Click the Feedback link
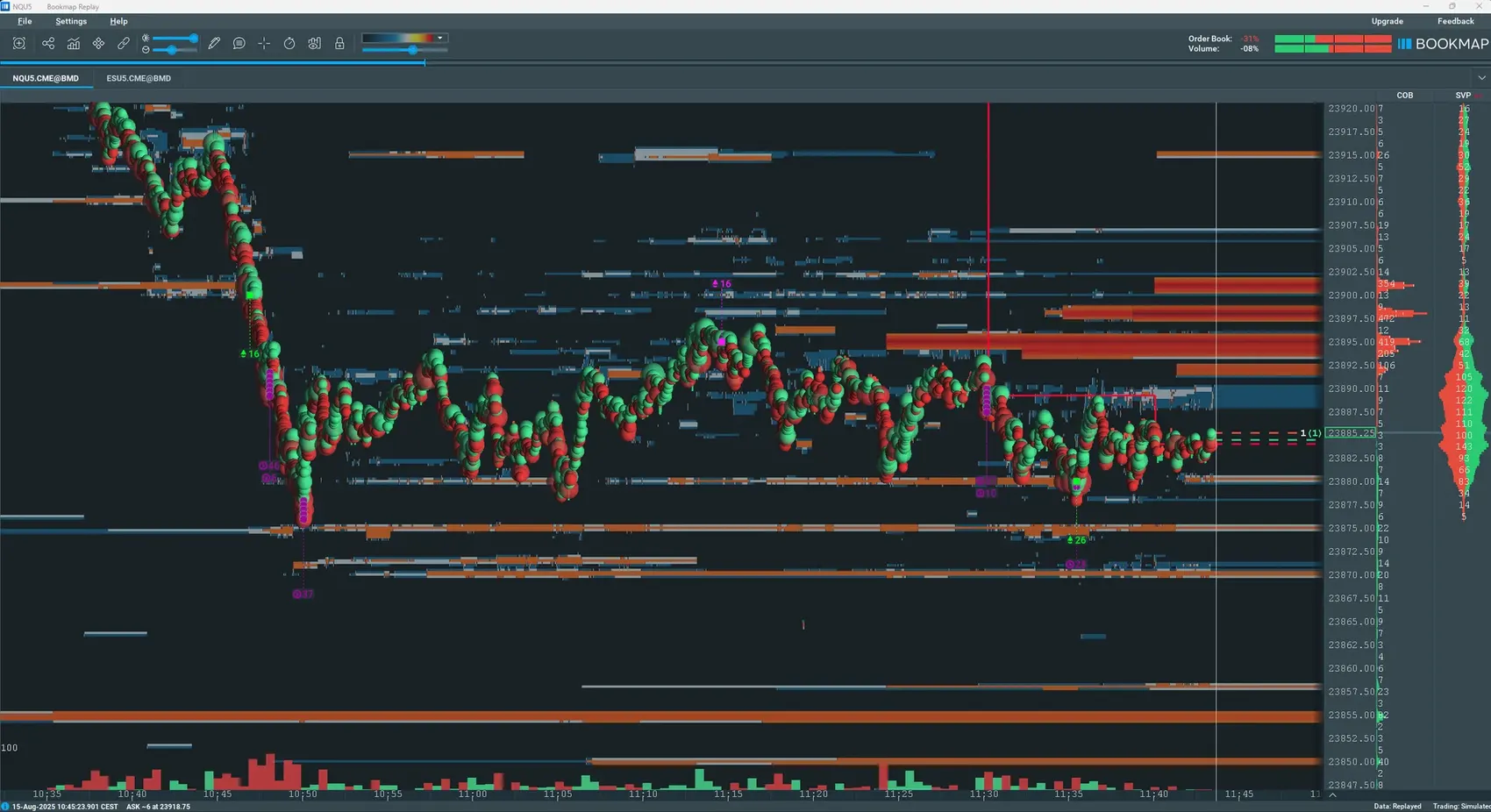 [x=1456, y=21]
